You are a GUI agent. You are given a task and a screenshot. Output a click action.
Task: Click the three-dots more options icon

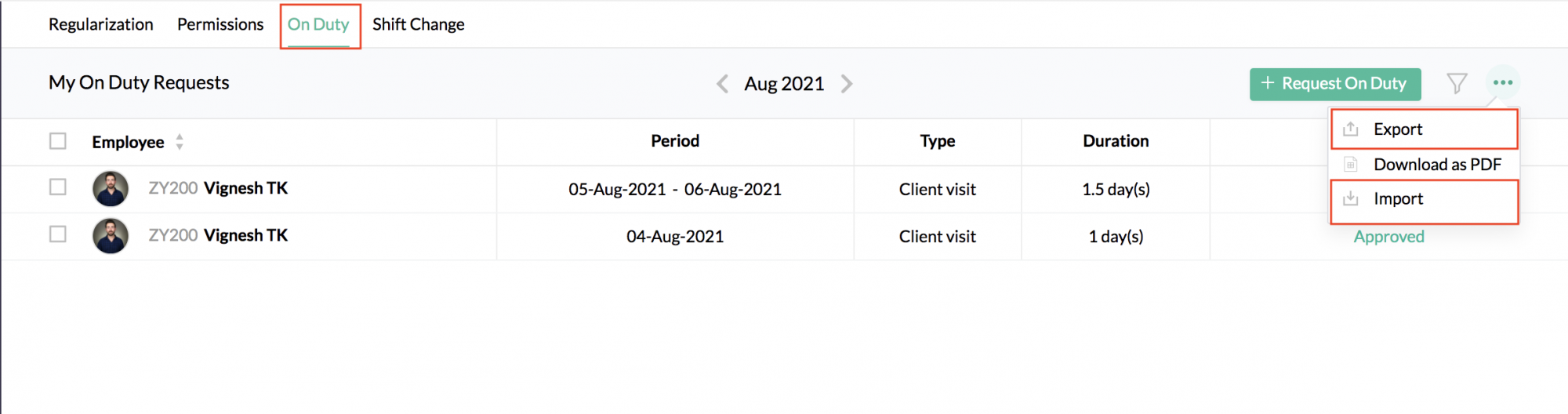(x=1502, y=82)
